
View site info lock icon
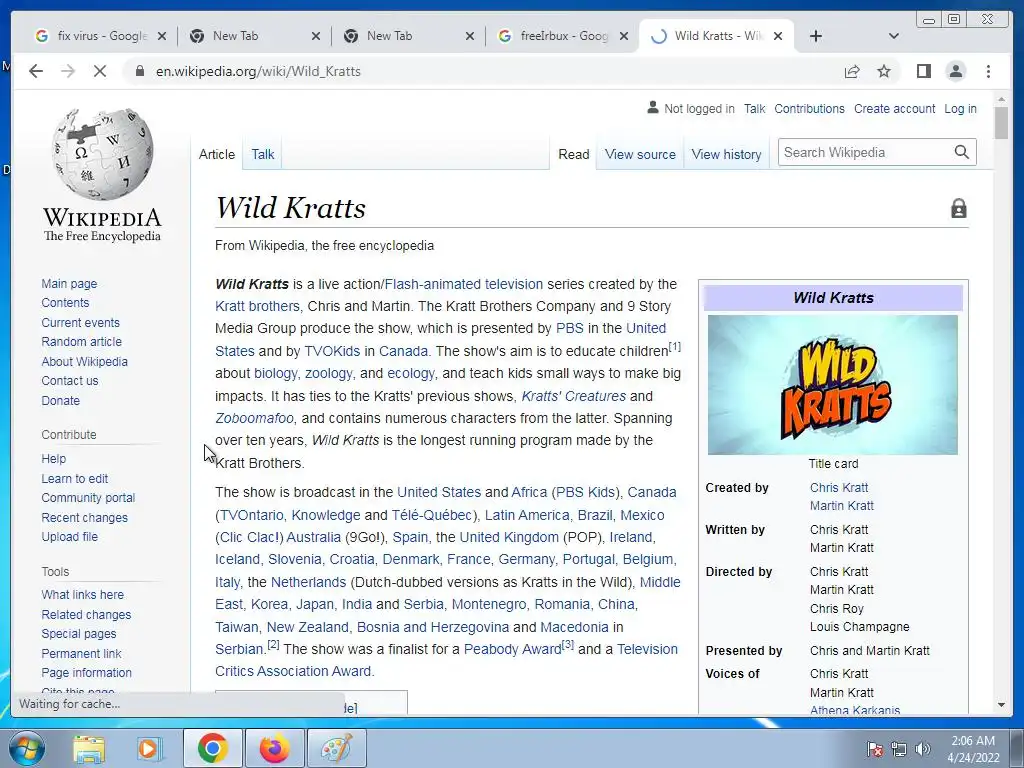coord(139,71)
